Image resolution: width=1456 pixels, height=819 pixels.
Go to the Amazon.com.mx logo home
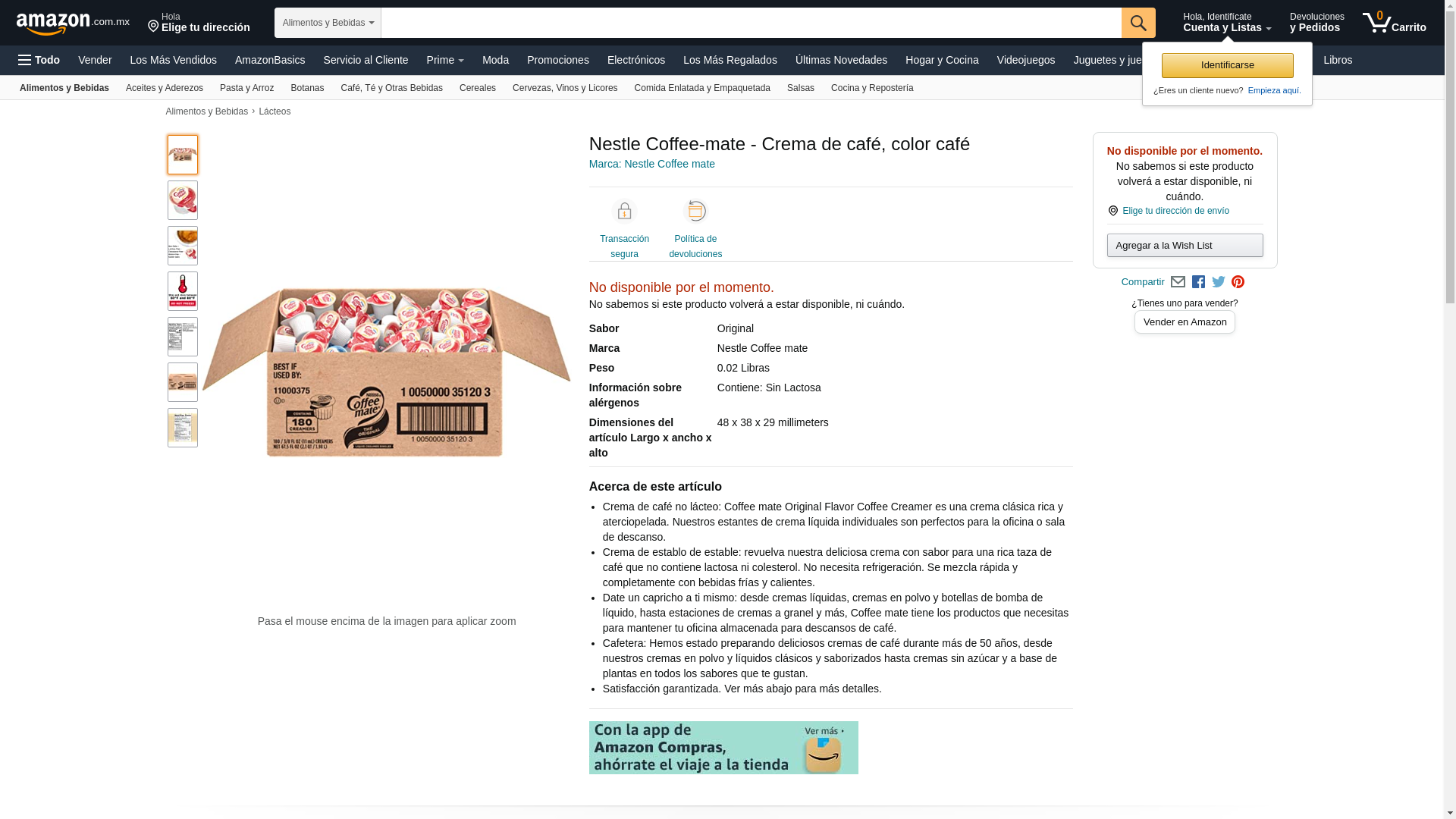pos(73,24)
